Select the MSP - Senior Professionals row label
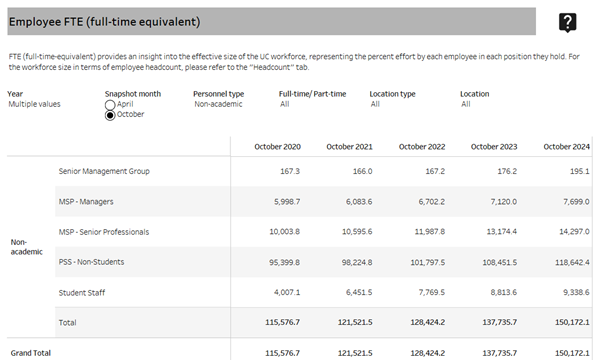600x360 pixels. [x=104, y=232]
